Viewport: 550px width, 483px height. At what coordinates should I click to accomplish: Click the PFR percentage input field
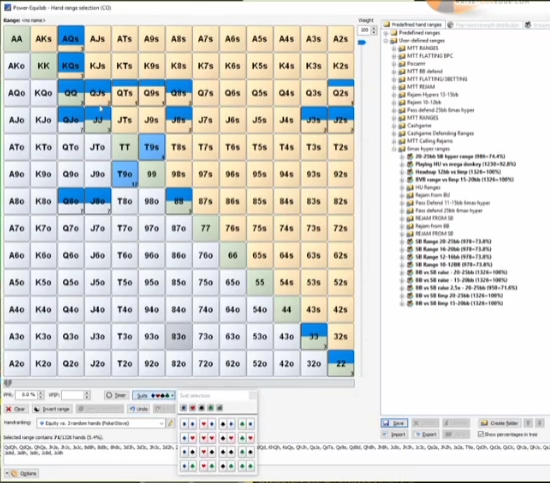tap(26, 395)
